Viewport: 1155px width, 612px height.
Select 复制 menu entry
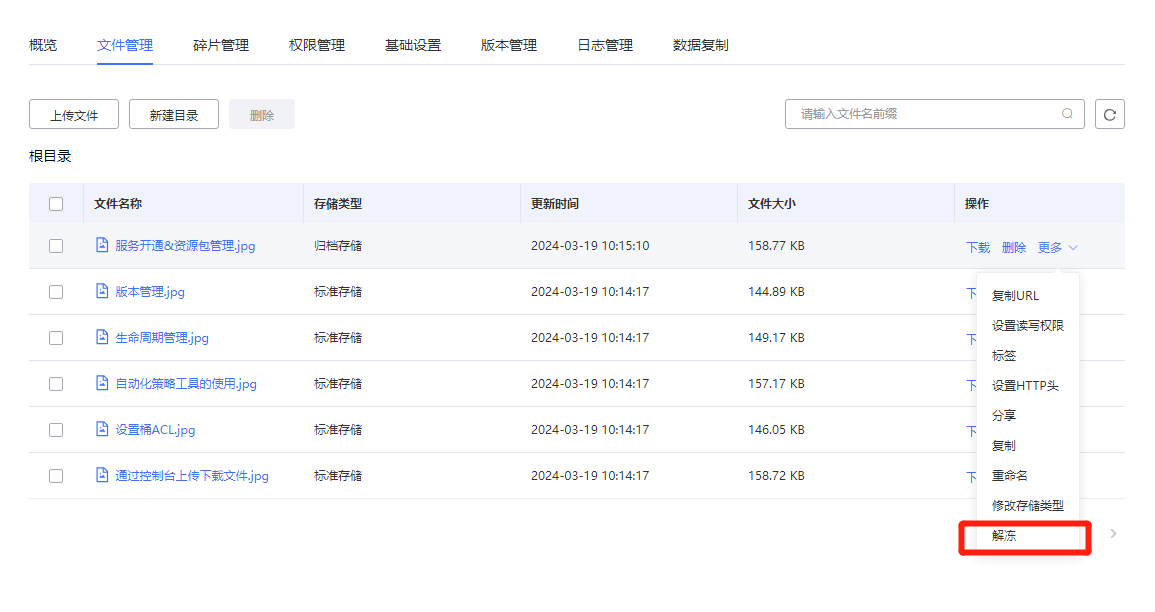(1003, 446)
